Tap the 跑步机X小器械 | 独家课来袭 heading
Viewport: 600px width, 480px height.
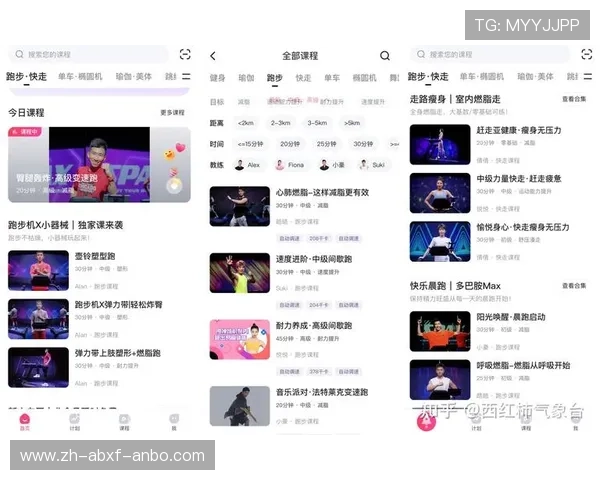tap(65, 225)
